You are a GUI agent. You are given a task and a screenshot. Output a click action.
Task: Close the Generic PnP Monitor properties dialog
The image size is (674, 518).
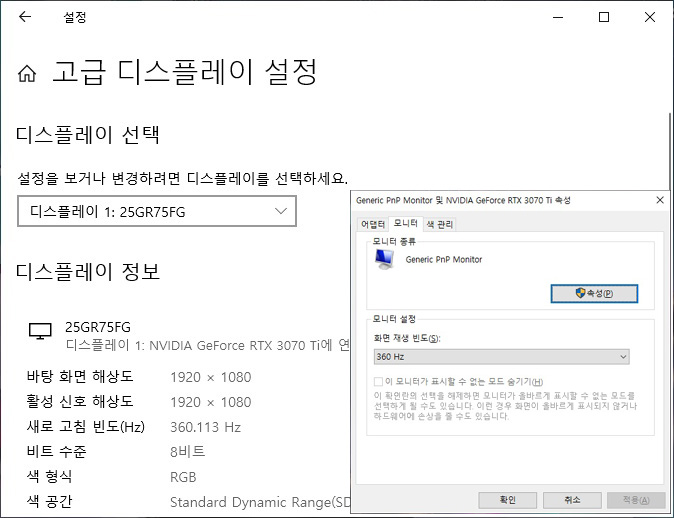pyautogui.click(x=660, y=200)
